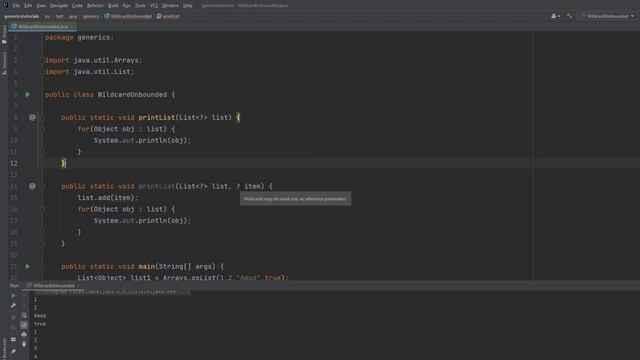Click the gutter annotation icon beside line 14

coord(32,186)
